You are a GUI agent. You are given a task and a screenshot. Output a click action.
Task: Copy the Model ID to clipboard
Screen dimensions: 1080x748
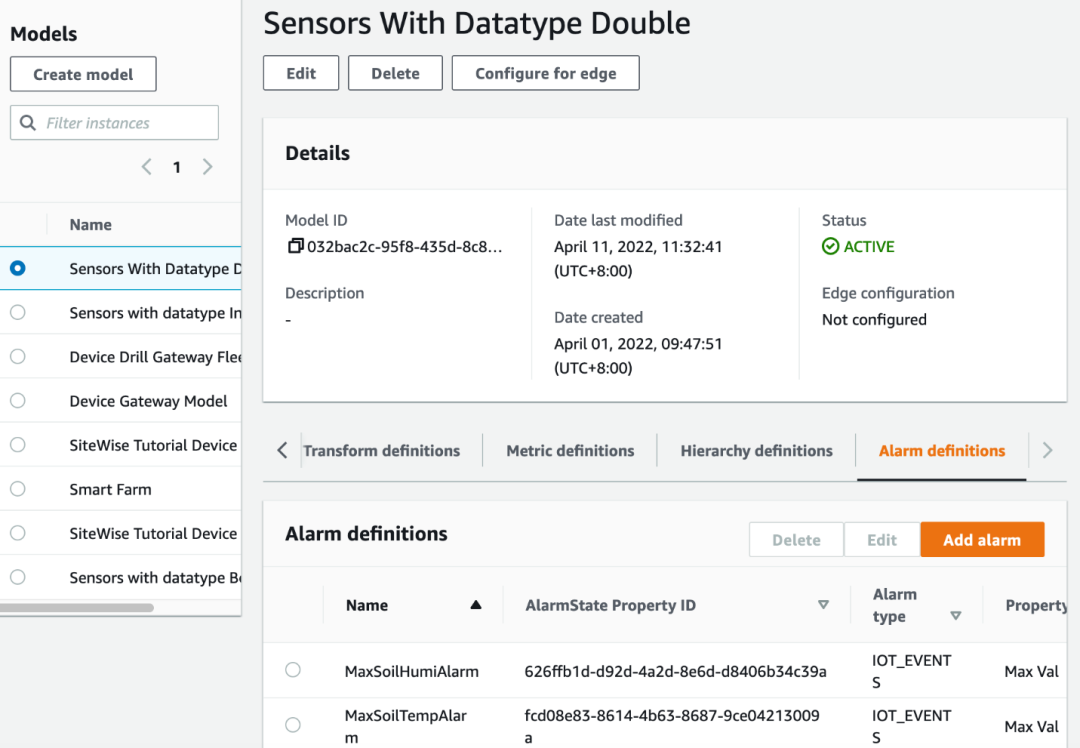tap(295, 246)
